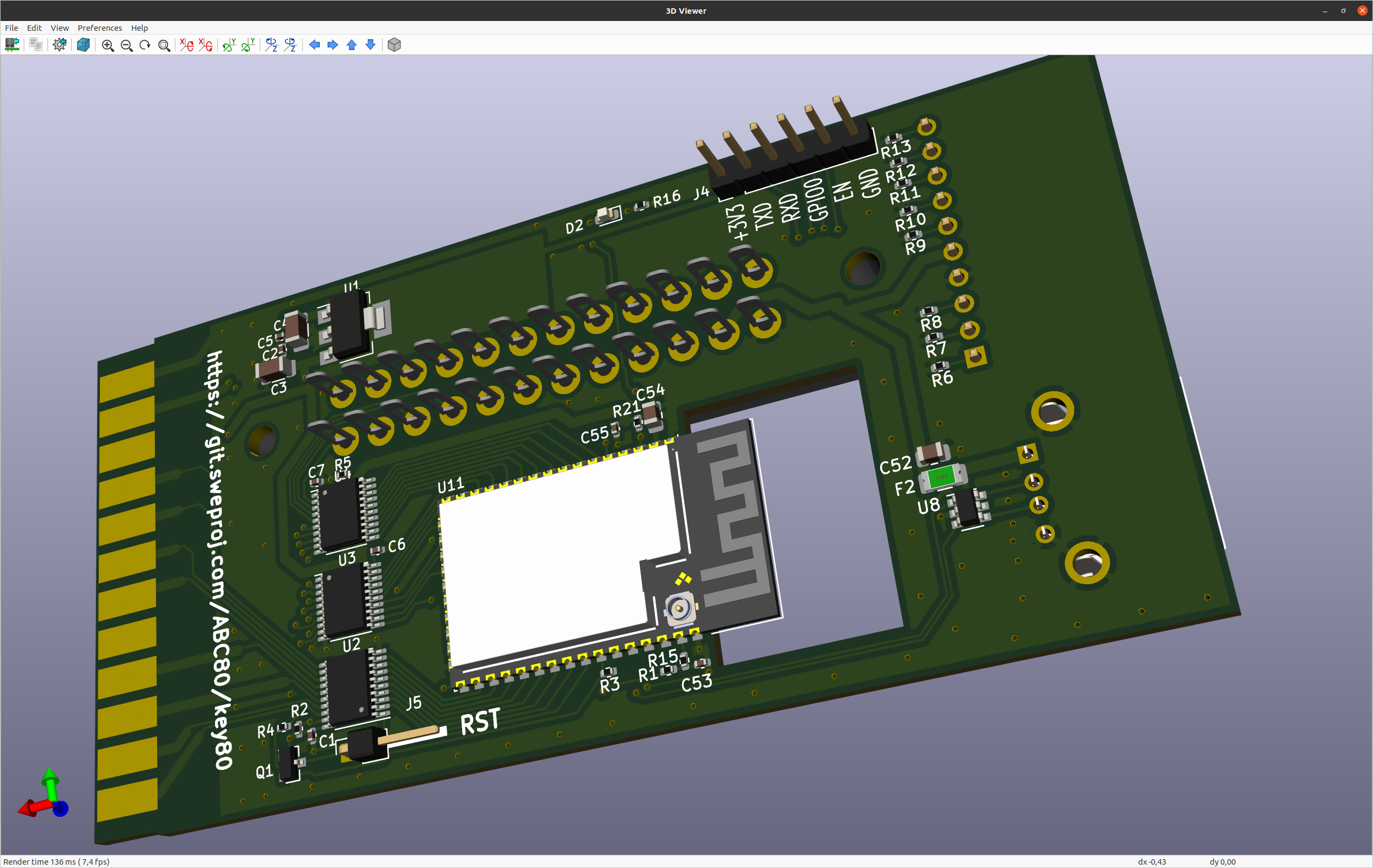Viewport: 1373px width, 868px height.
Task: Open the File menu
Action: [12, 28]
